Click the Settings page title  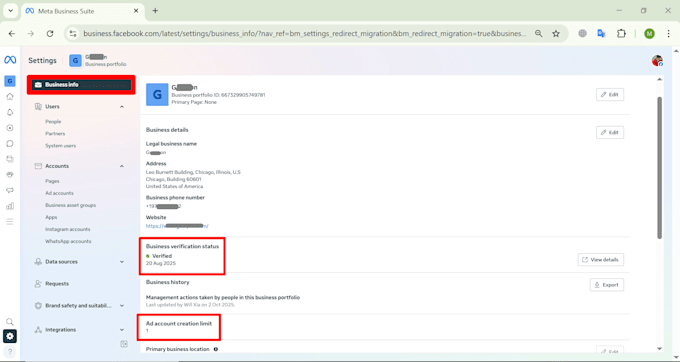pos(42,60)
